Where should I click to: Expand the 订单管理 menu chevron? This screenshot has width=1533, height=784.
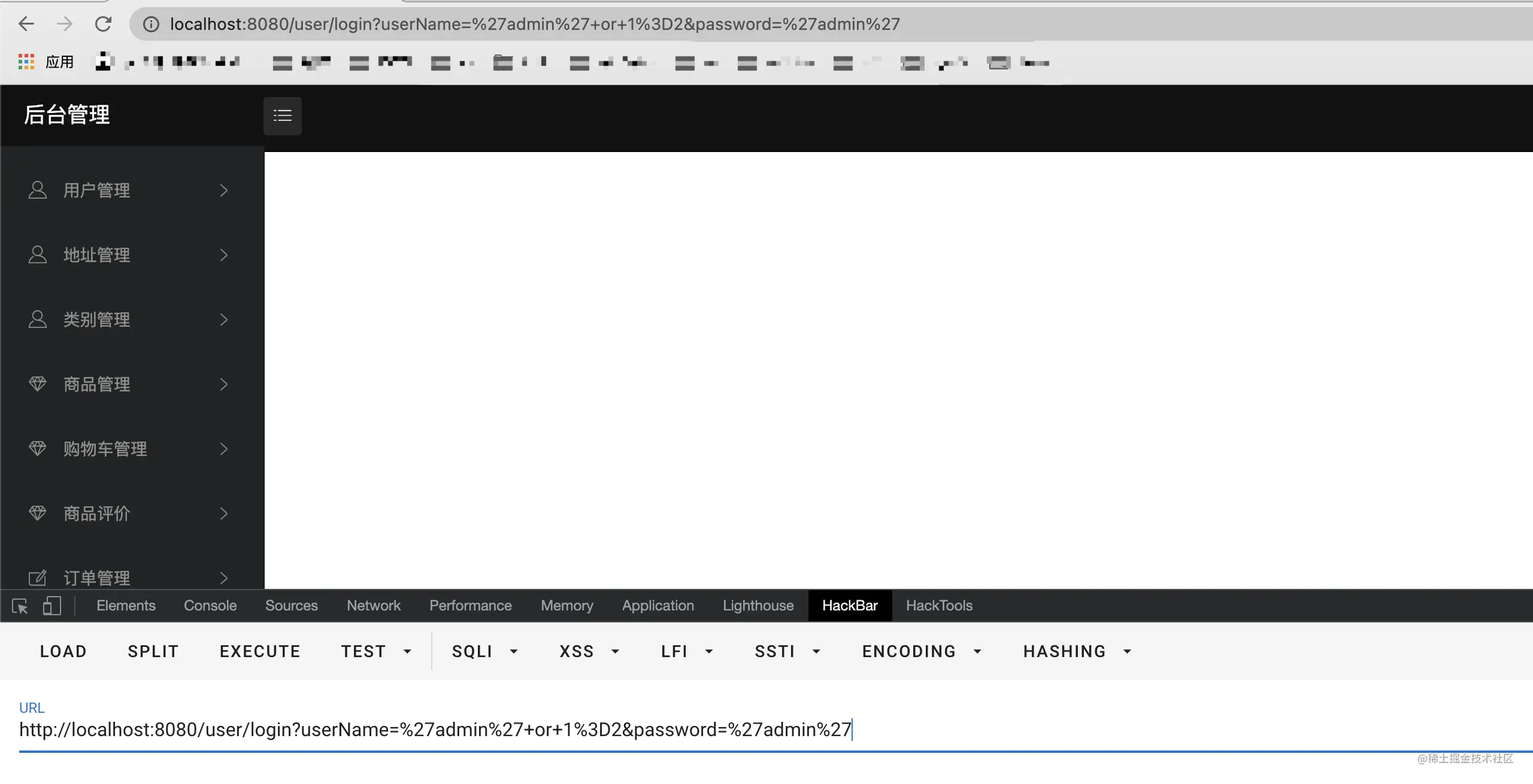[224, 578]
